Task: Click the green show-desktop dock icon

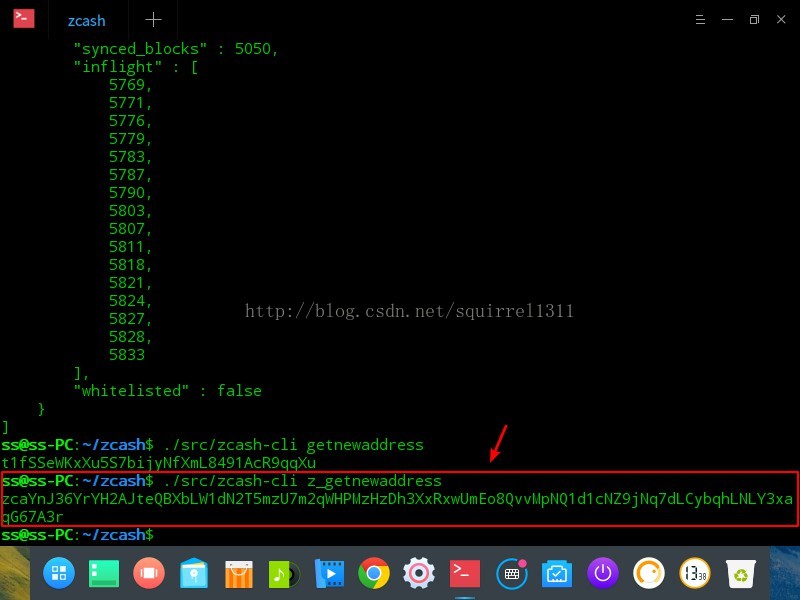Action: (x=104, y=573)
